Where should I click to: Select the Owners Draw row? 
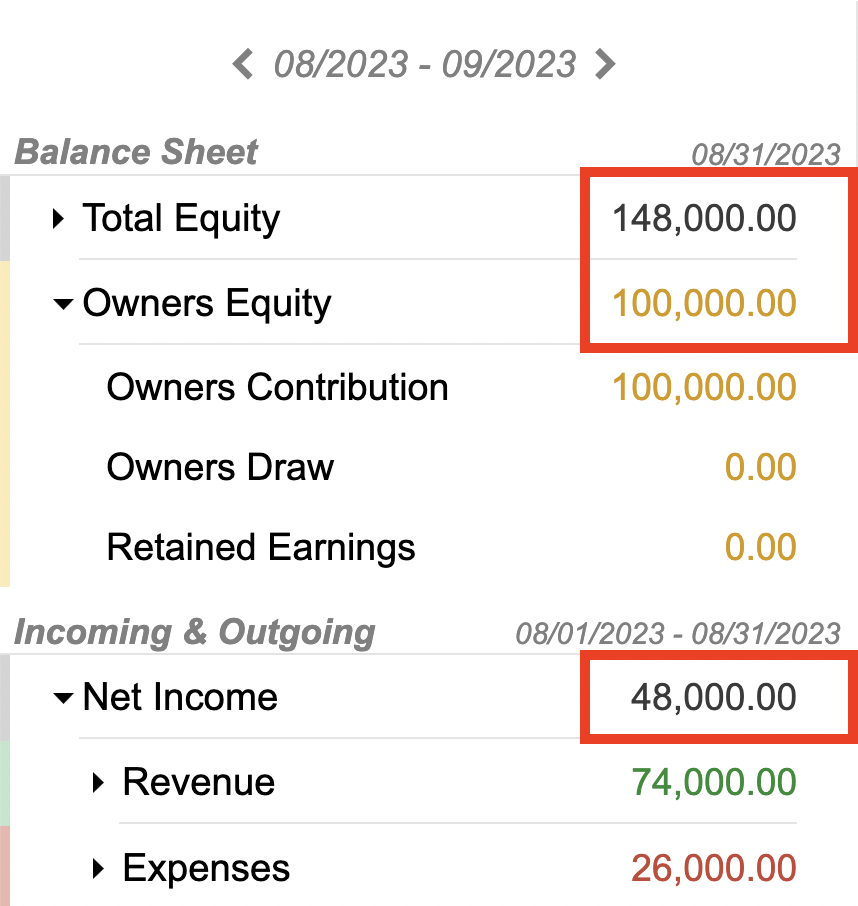[219, 467]
